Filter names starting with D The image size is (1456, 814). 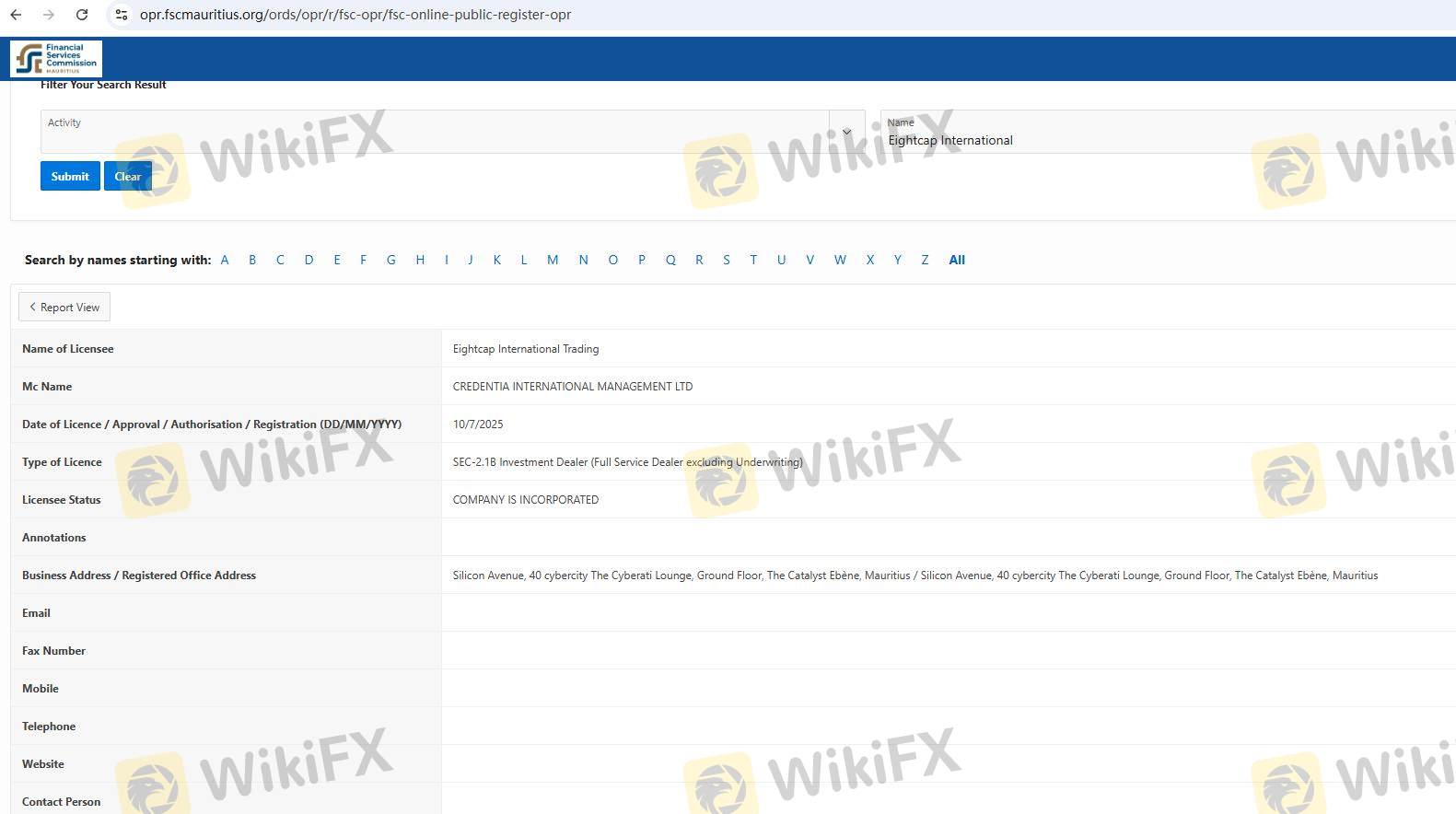point(309,260)
